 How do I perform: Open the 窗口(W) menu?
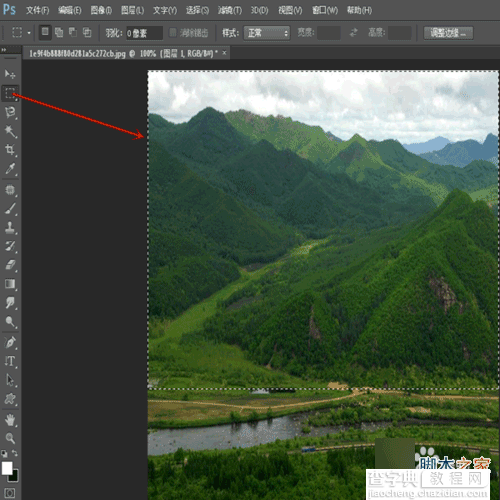pos(325,10)
